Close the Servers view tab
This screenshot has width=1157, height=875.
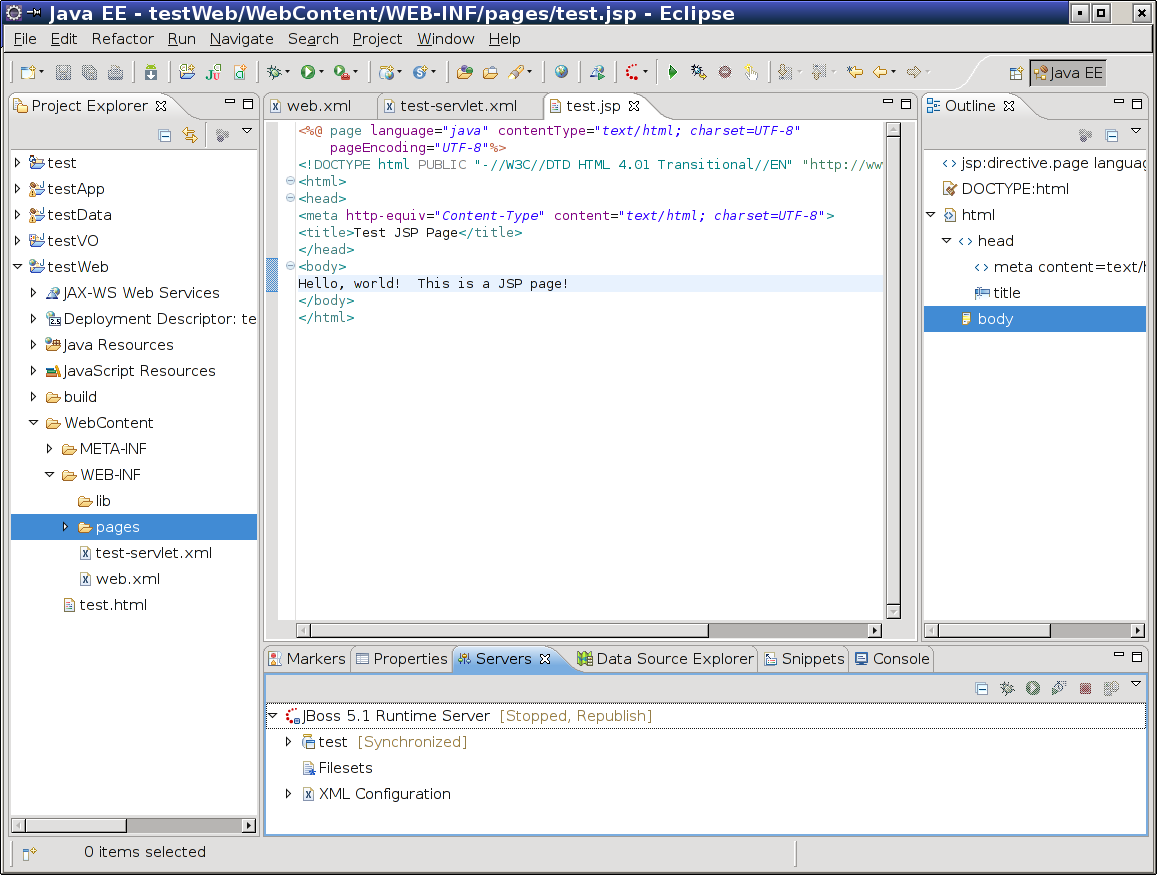tap(545, 659)
